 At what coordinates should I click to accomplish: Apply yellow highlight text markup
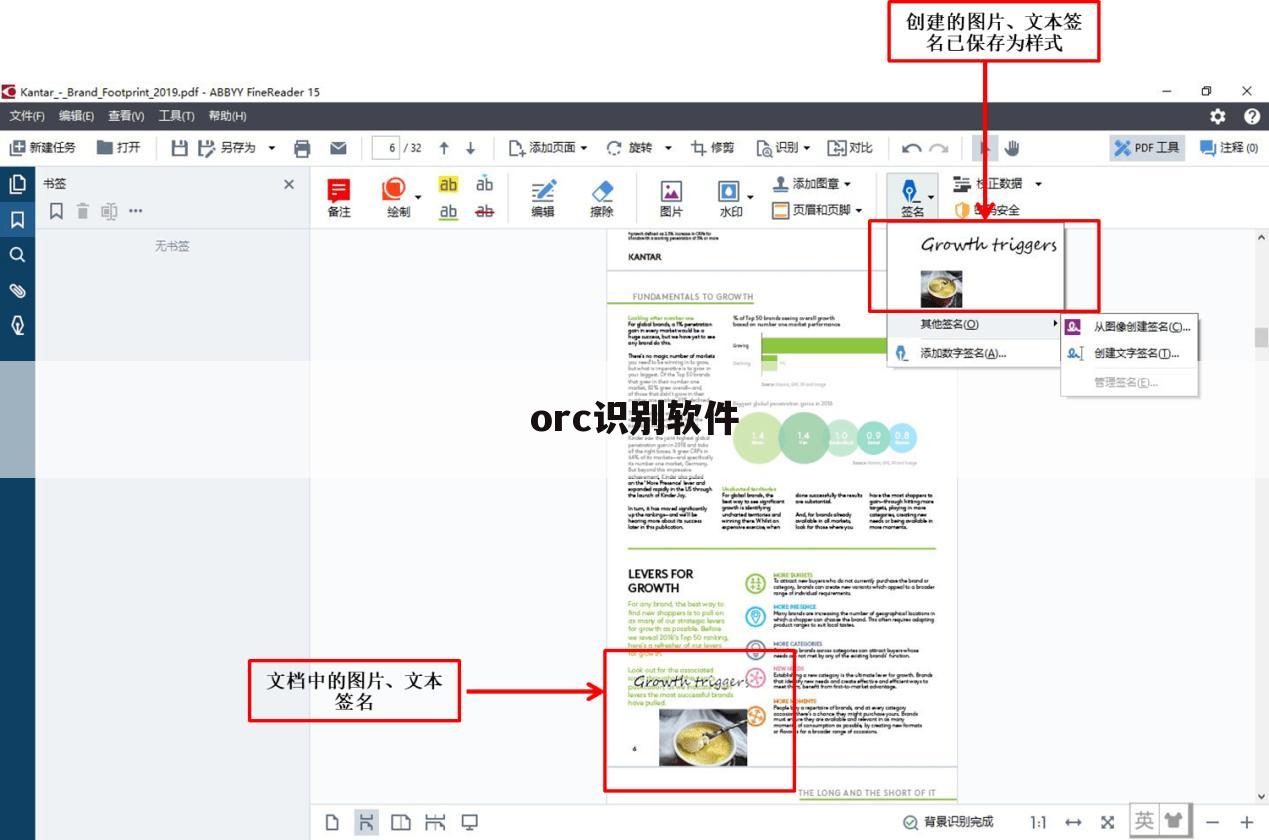pos(448,185)
